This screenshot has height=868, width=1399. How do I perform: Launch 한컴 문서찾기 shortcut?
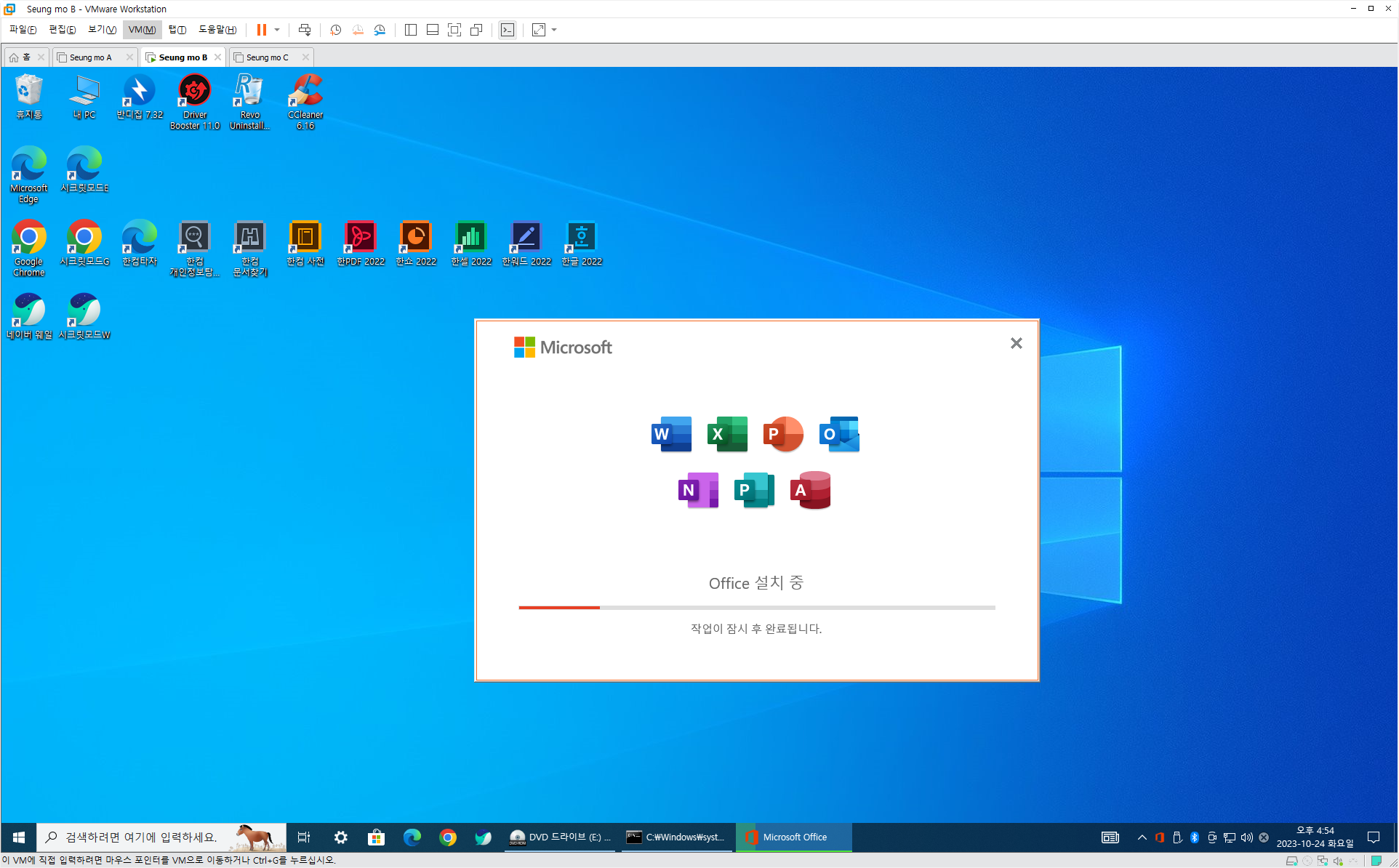(x=250, y=249)
